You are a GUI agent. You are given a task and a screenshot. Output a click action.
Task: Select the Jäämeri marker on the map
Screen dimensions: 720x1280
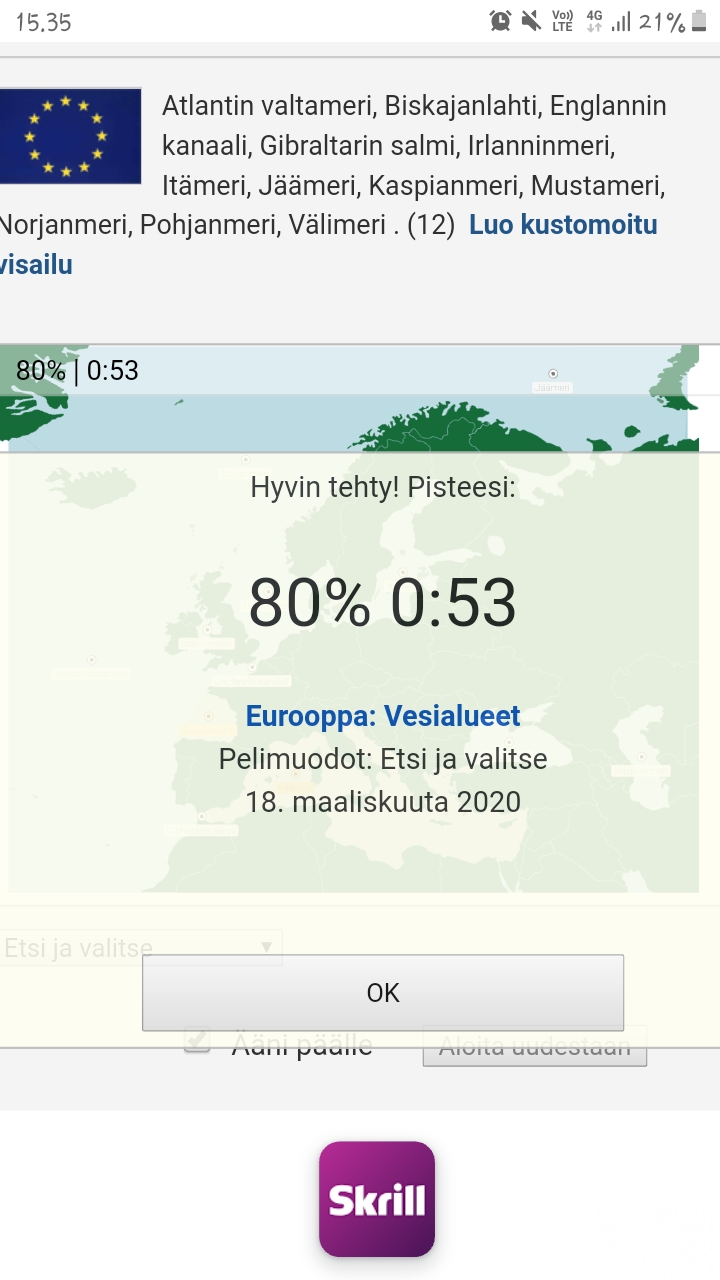pos(553,374)
